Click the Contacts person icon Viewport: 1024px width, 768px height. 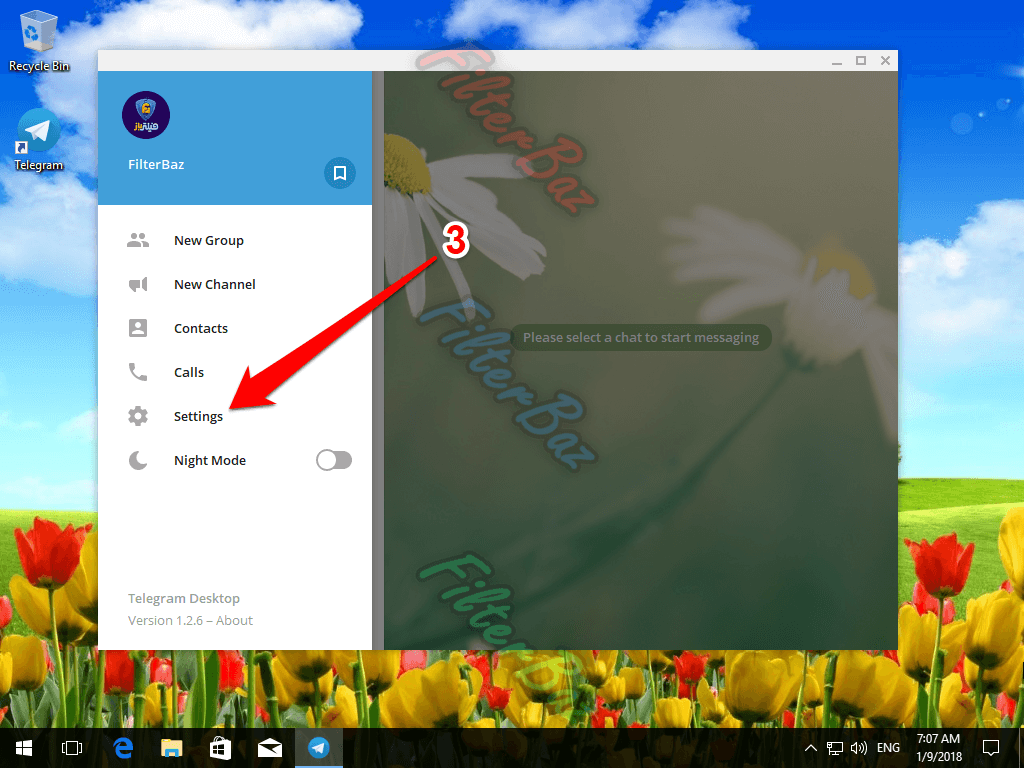(x=138, y=328)
